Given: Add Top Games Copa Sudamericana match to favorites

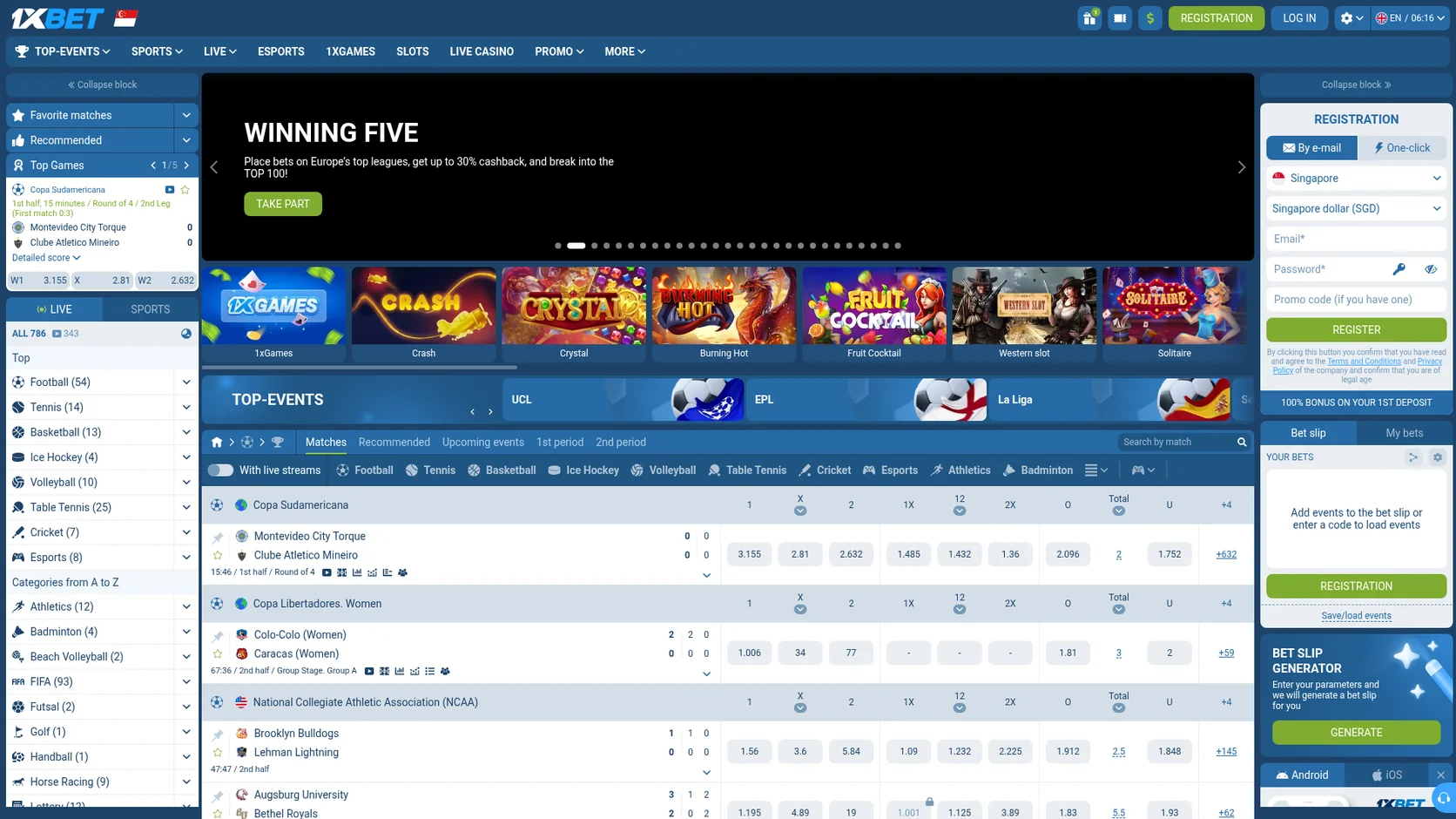Looking at the screenshot, I should click(185, 190).
